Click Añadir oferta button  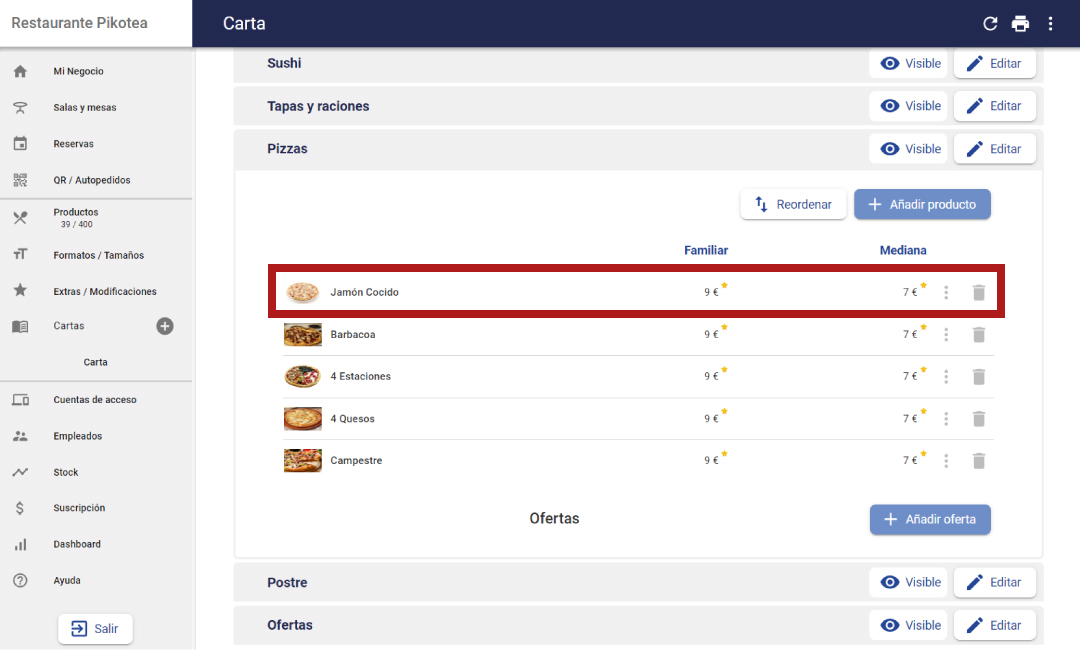[930, 519]
